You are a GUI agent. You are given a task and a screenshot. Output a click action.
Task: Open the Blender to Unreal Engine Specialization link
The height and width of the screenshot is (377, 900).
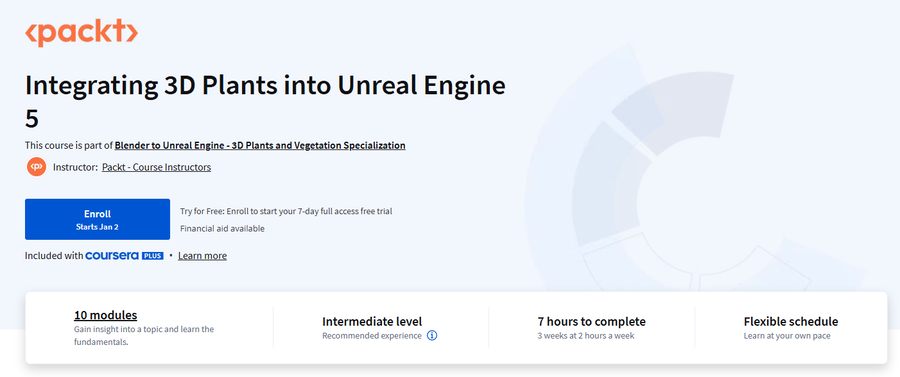click(260, 146)
